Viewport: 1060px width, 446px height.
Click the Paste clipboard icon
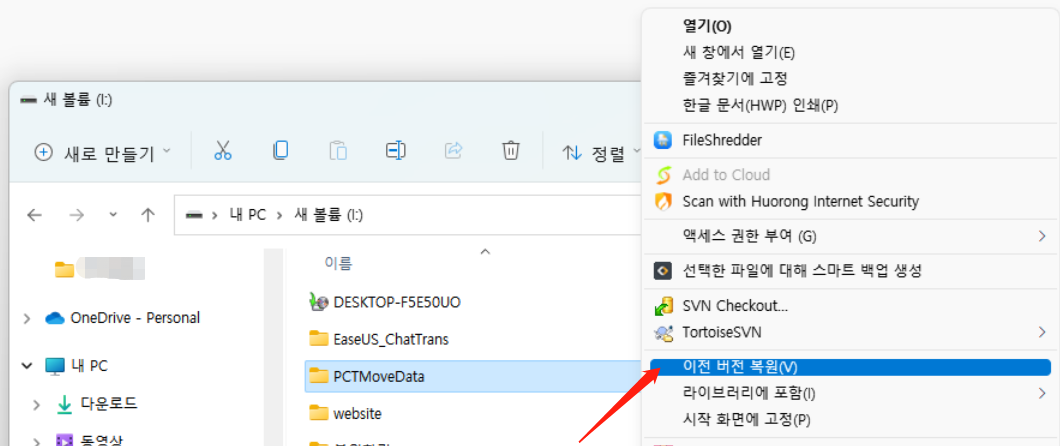click(x=337, y=150)
